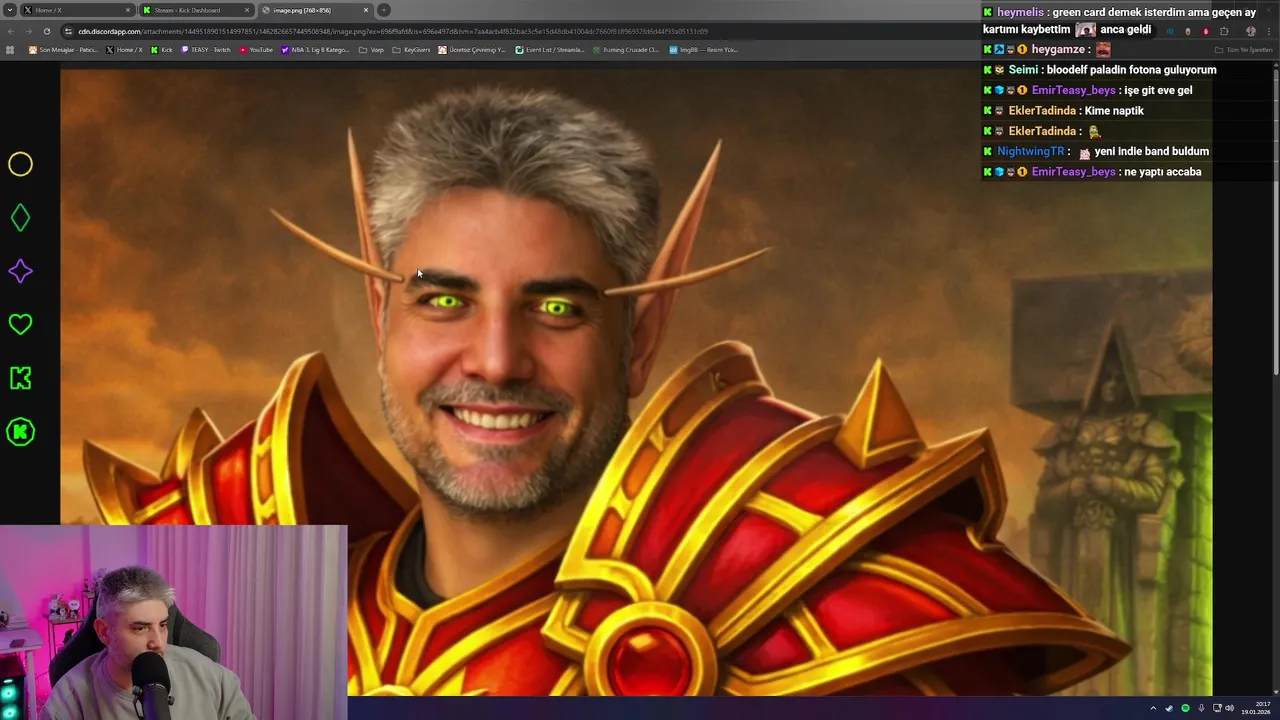
Task: Open the apps grid in bookmarks bar
Action: (x=10, y=49)
